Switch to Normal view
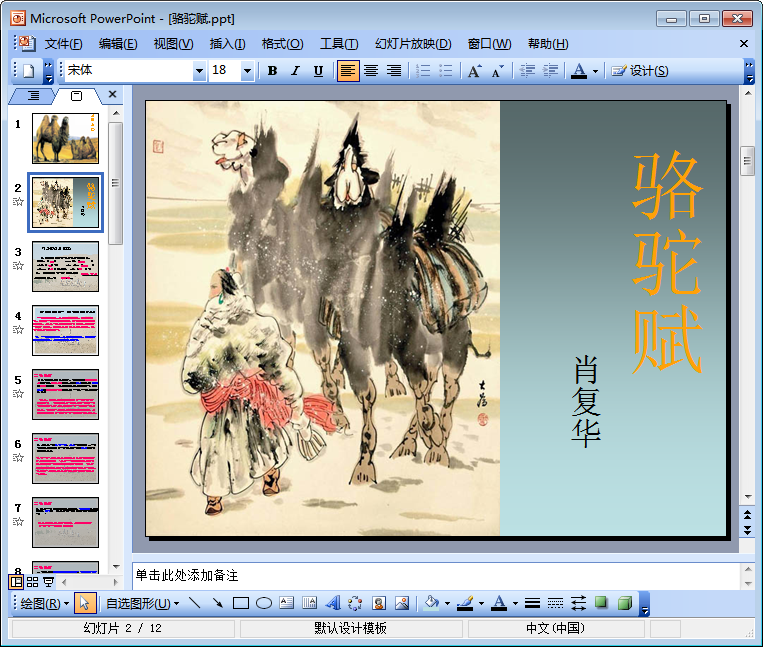The image size is (763, 647). 16,582
